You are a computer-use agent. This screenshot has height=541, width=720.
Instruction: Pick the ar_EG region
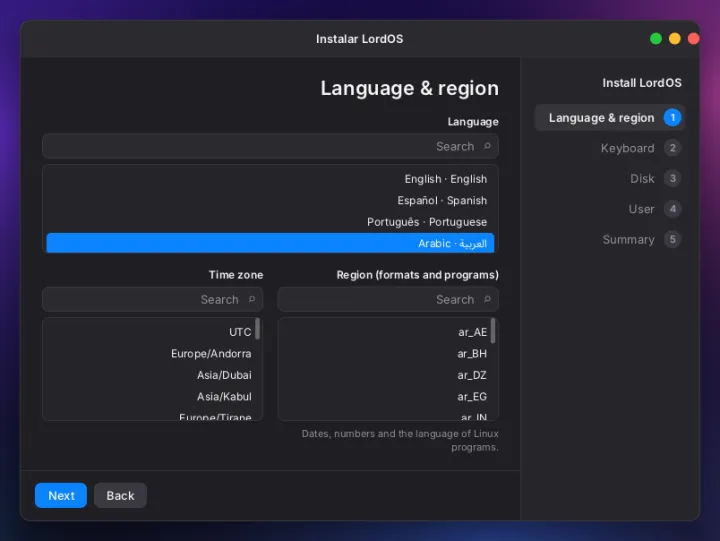click(385, 396)
